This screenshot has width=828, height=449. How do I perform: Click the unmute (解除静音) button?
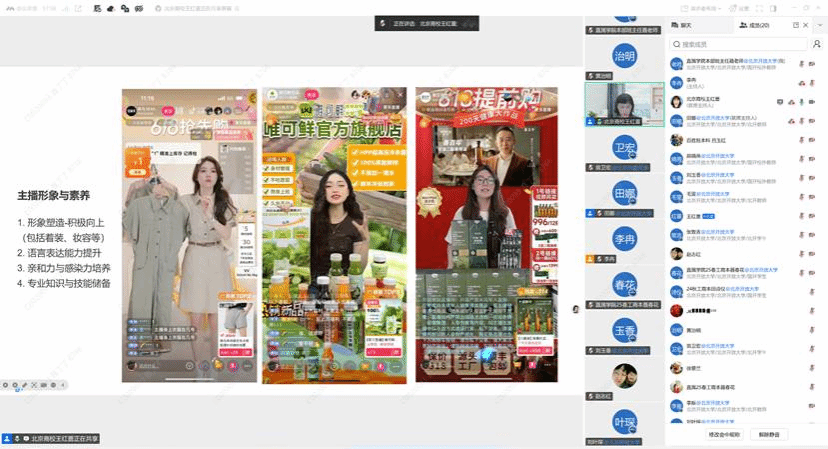pyautogui.click(x=769, y=434)
